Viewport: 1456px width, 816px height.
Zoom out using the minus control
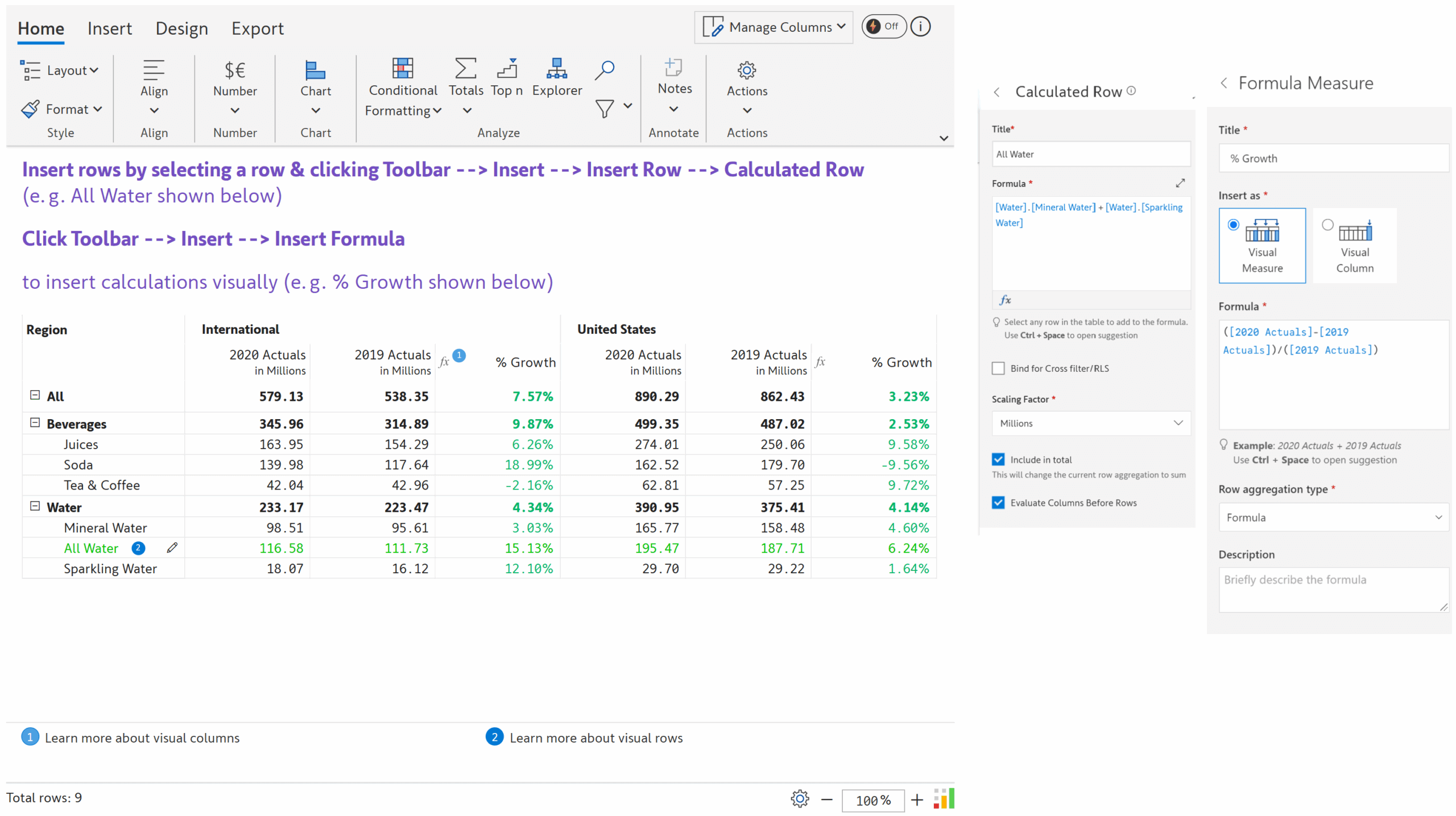[826, 799]
